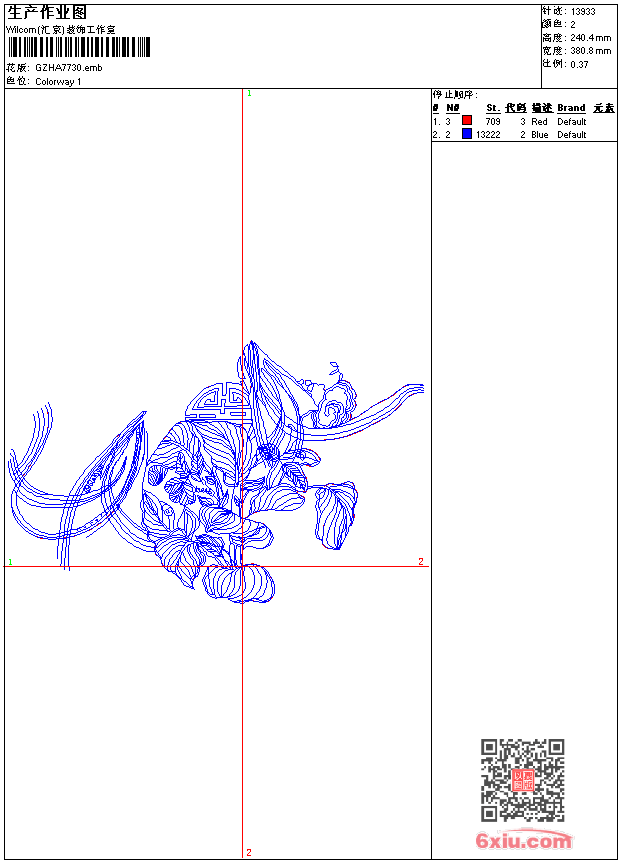Click the 6xiu.com watermark logo
Image resolution: width=620 pixels, height=860 pixels.
coord(523,841)
